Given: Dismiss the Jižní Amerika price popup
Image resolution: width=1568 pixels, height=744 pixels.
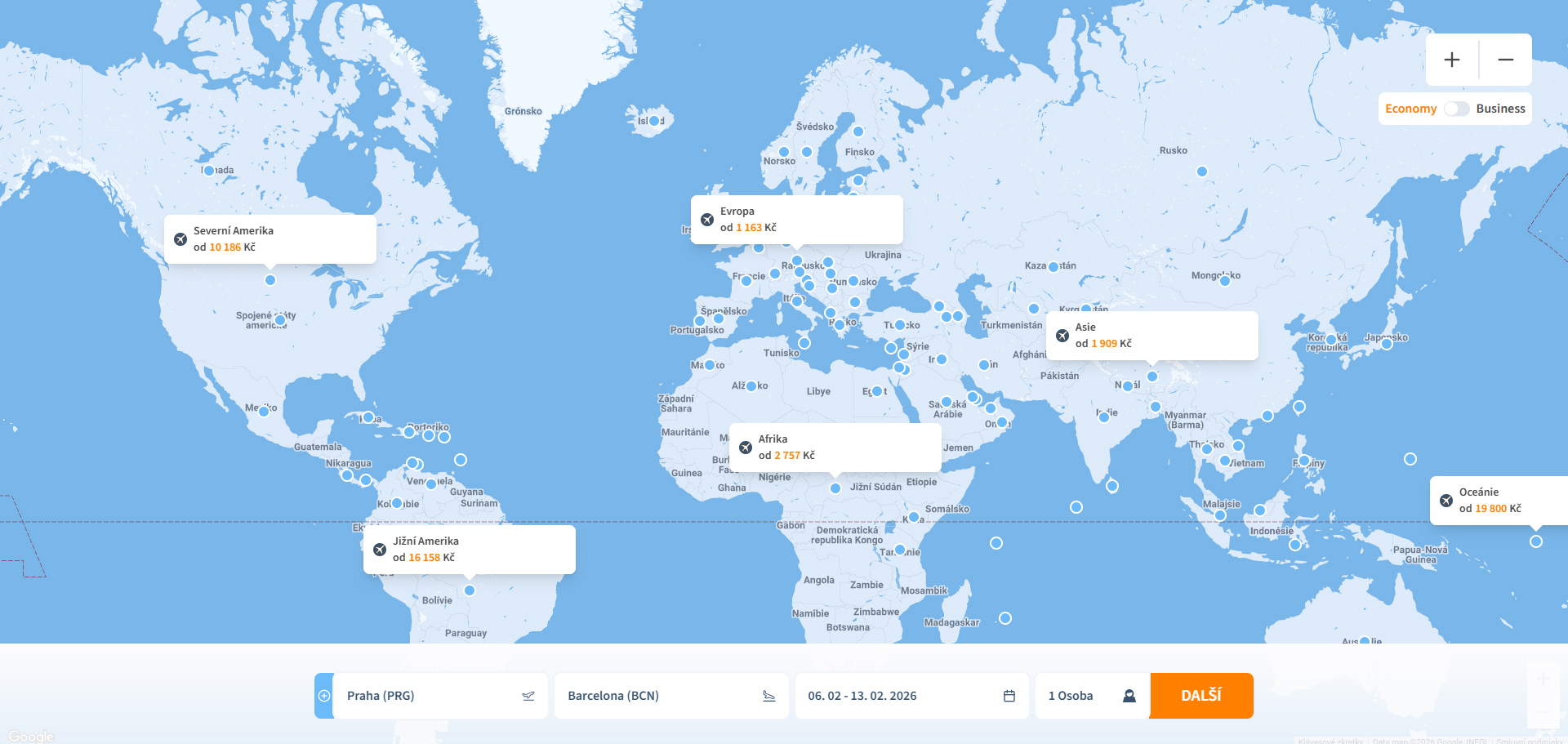Looking at the screenshot, I should click(x=380, y=550).
